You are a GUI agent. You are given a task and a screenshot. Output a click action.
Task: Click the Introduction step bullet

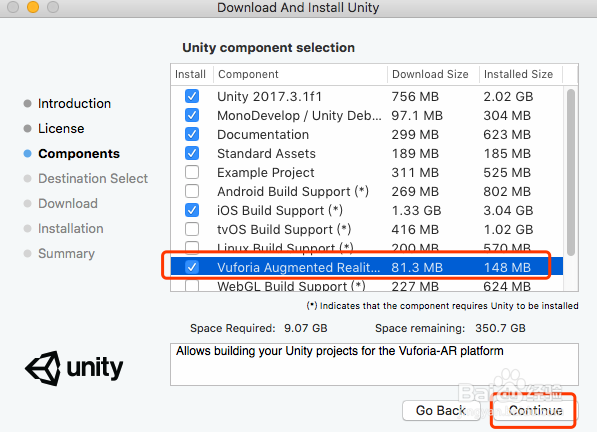(27, 104)
